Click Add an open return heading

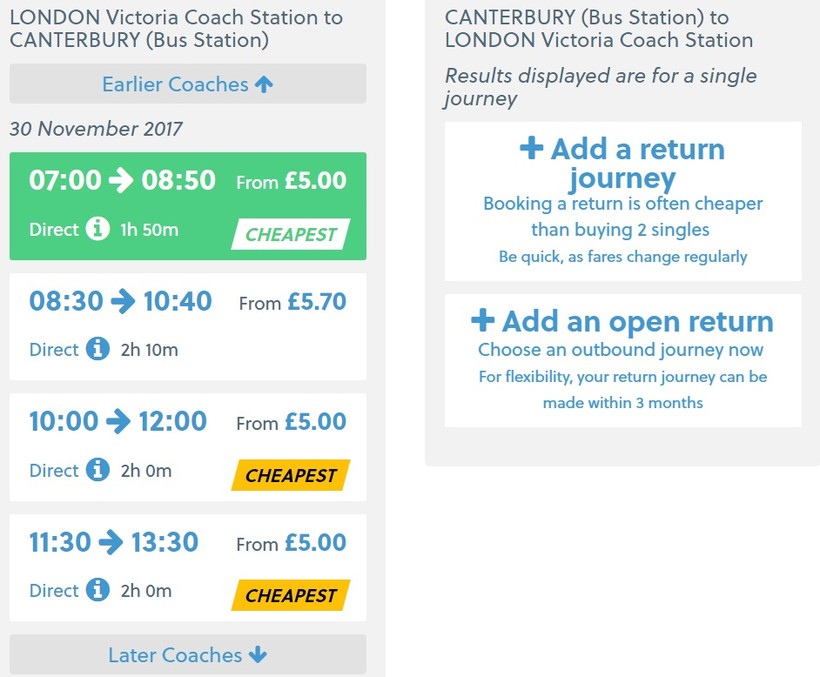(x=637, y=321)
